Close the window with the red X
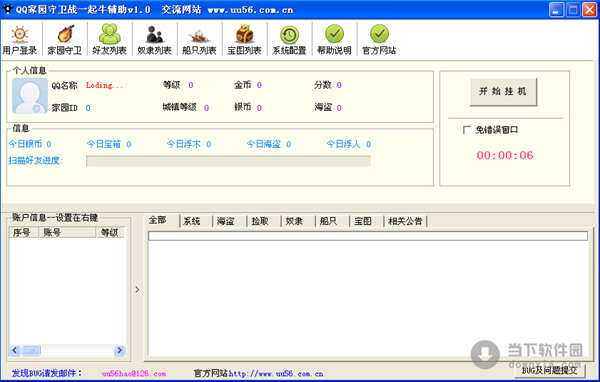 590,10
